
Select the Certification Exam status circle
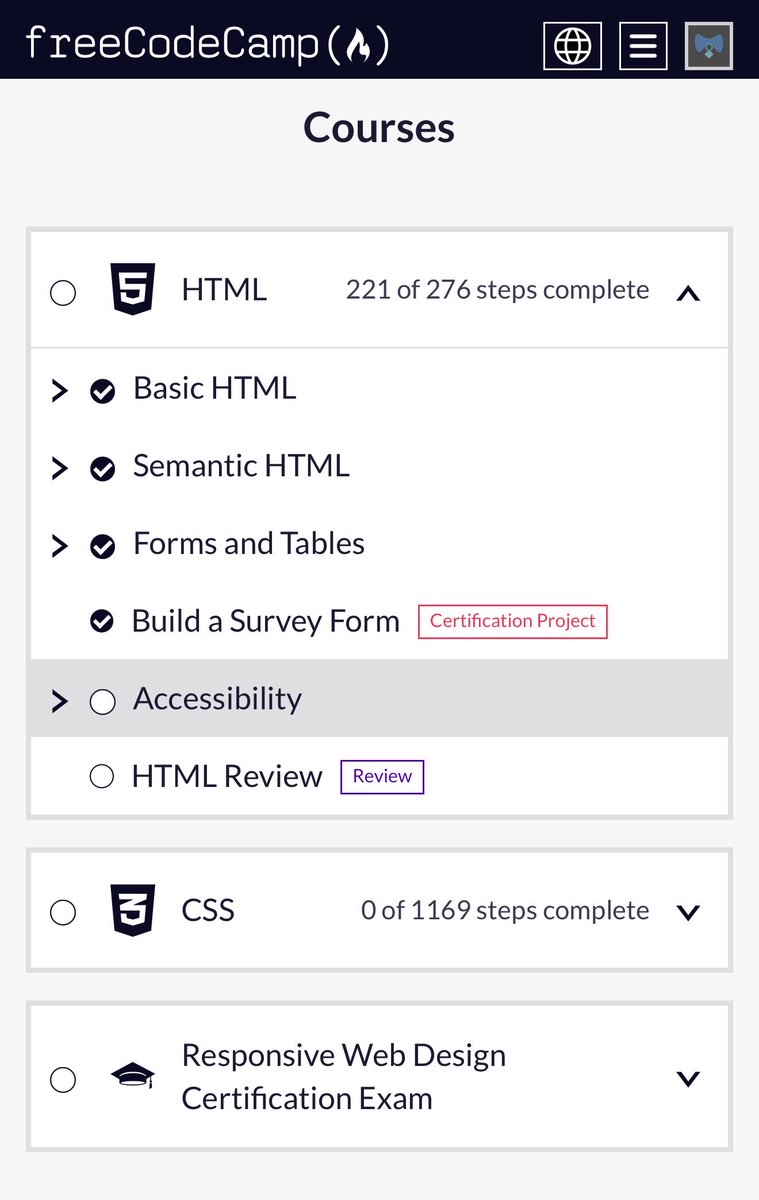tap(63, 1080)
